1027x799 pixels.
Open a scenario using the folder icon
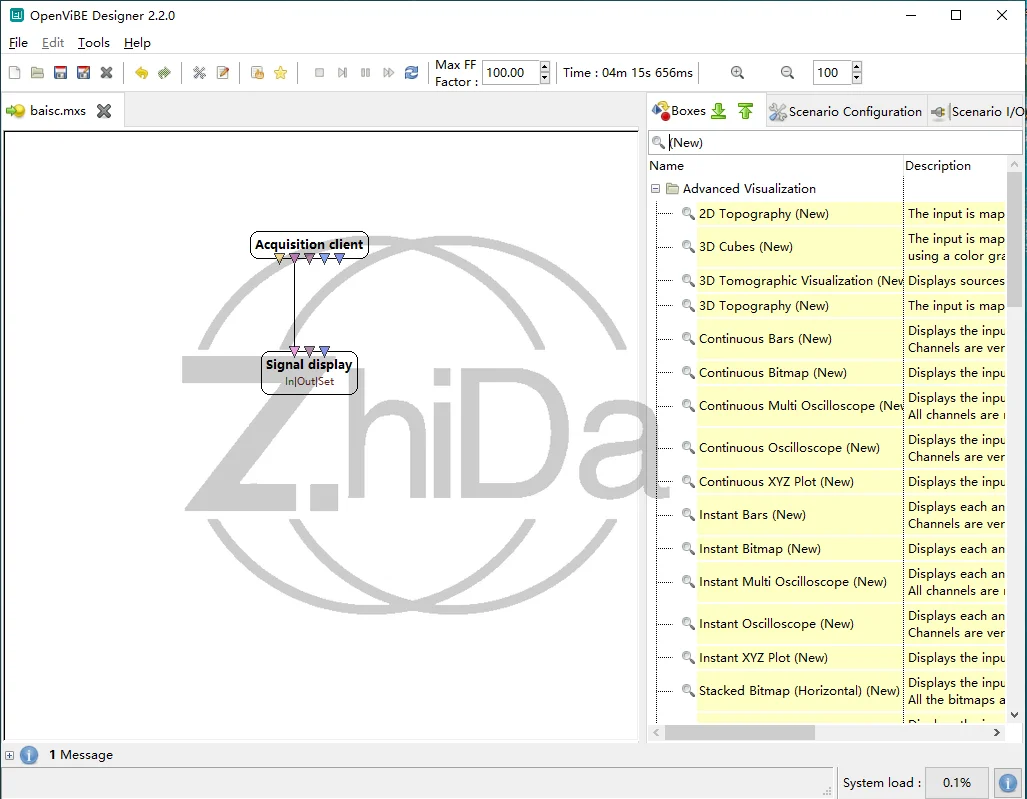click(37, 73)
